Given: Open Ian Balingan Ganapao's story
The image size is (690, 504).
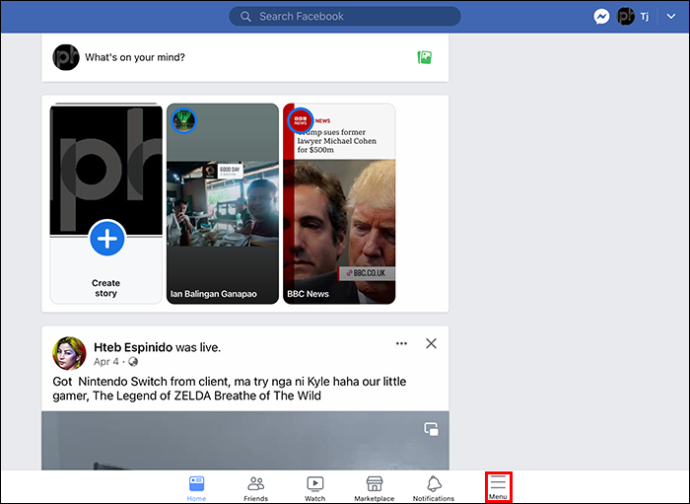Looking at the screenshot, I should (x=223, y=204).
